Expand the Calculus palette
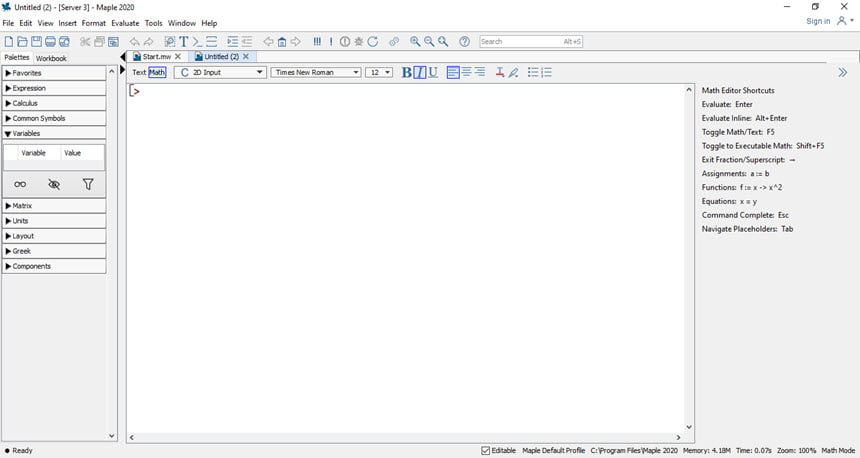The image size is (860, 458). 54,103
